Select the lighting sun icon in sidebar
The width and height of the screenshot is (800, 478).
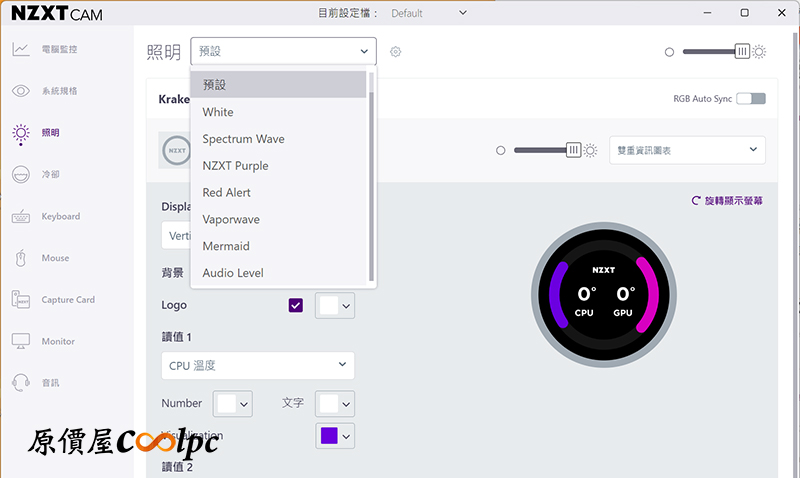pyautogui.click(x=21, y=134)
